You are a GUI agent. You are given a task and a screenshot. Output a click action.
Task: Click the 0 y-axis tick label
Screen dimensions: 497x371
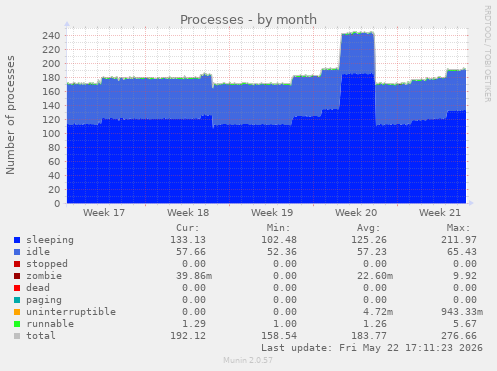[x=57, y=204]
